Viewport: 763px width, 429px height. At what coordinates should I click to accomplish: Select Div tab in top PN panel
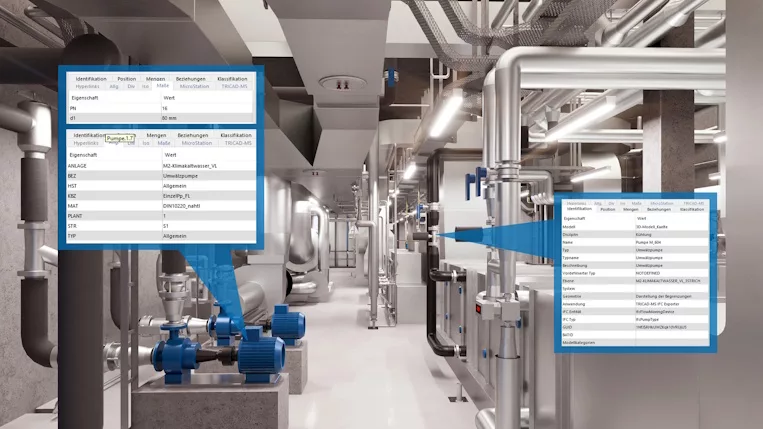(131, 87)
